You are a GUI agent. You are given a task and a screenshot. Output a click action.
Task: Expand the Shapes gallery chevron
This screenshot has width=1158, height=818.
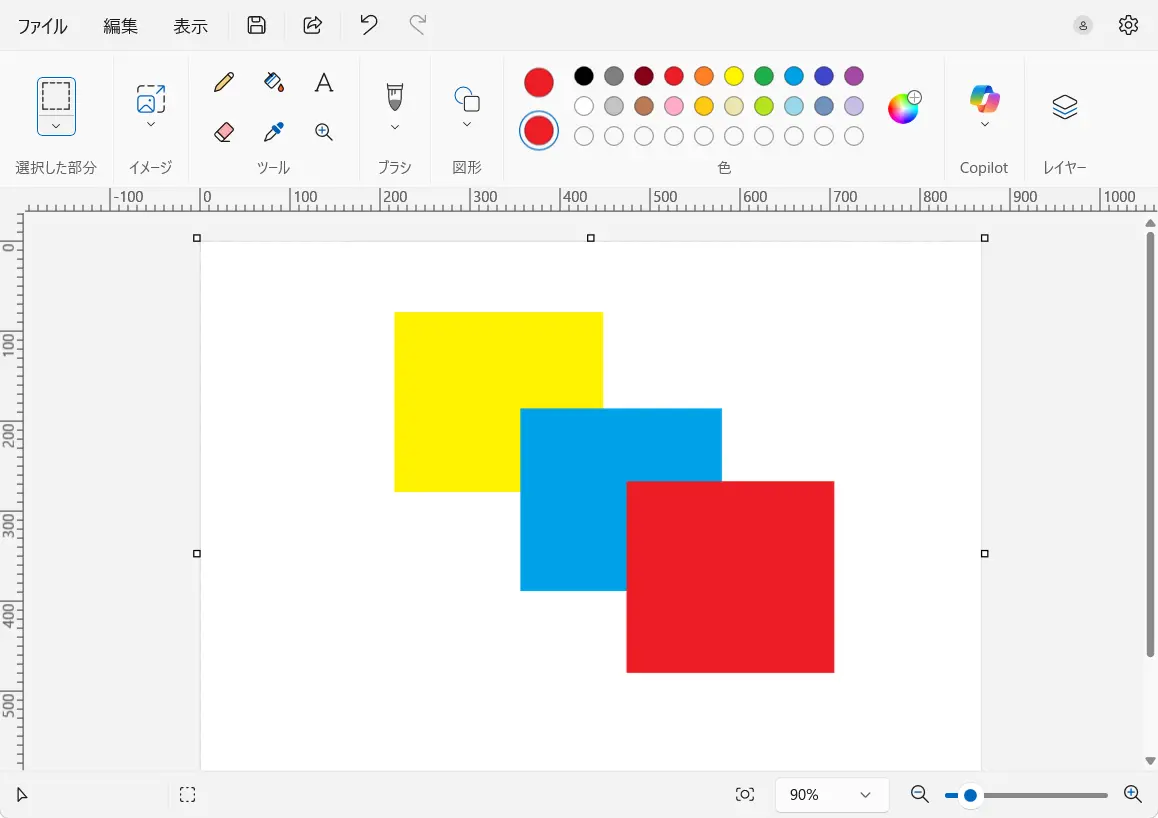coord(467,124)
